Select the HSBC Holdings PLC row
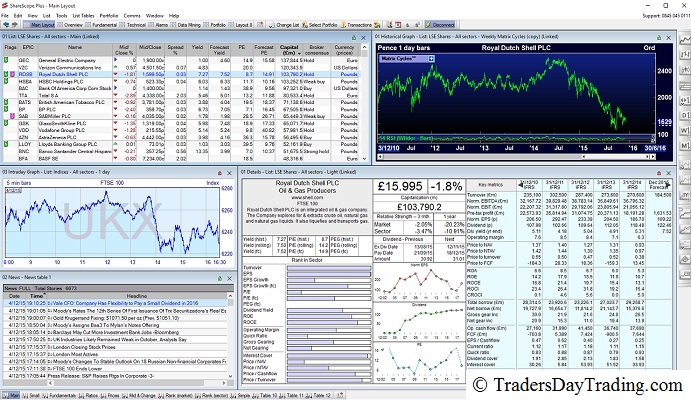Viewport: 691px width, 400px height. click(182, 81)
